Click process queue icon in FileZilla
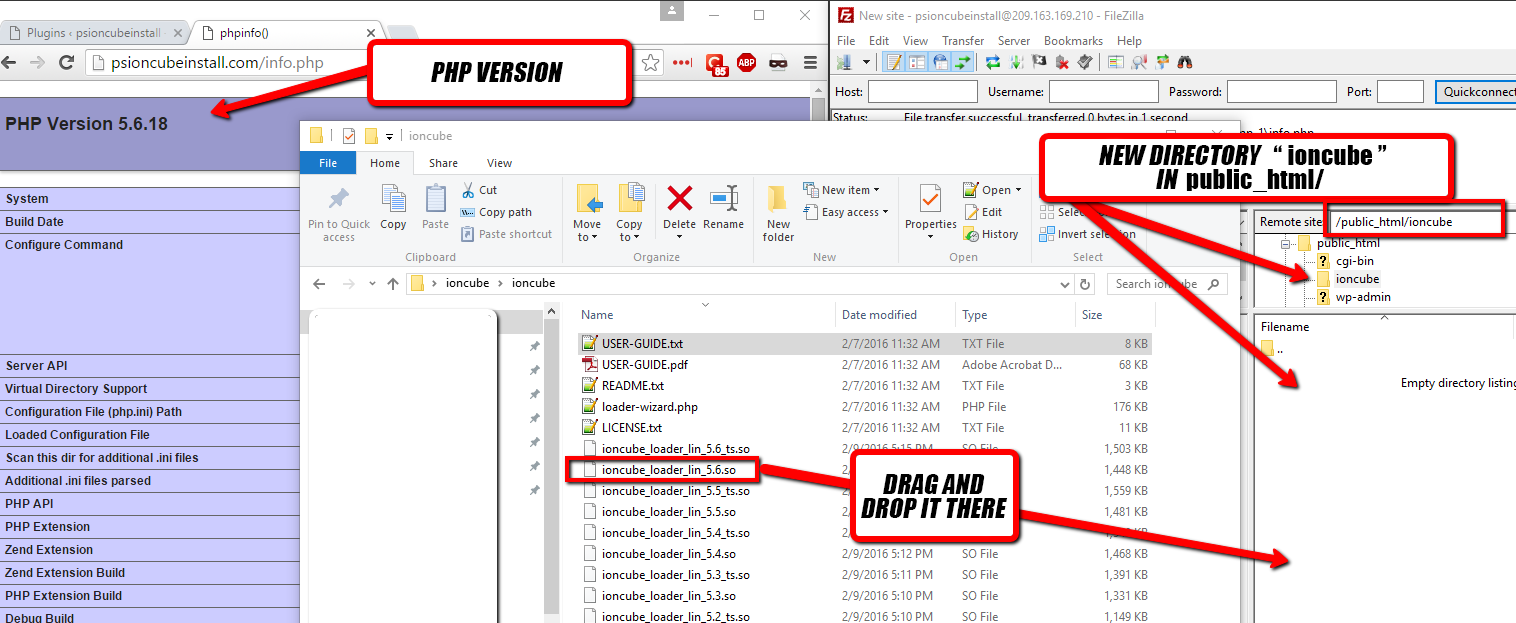 pos(1016,62)
